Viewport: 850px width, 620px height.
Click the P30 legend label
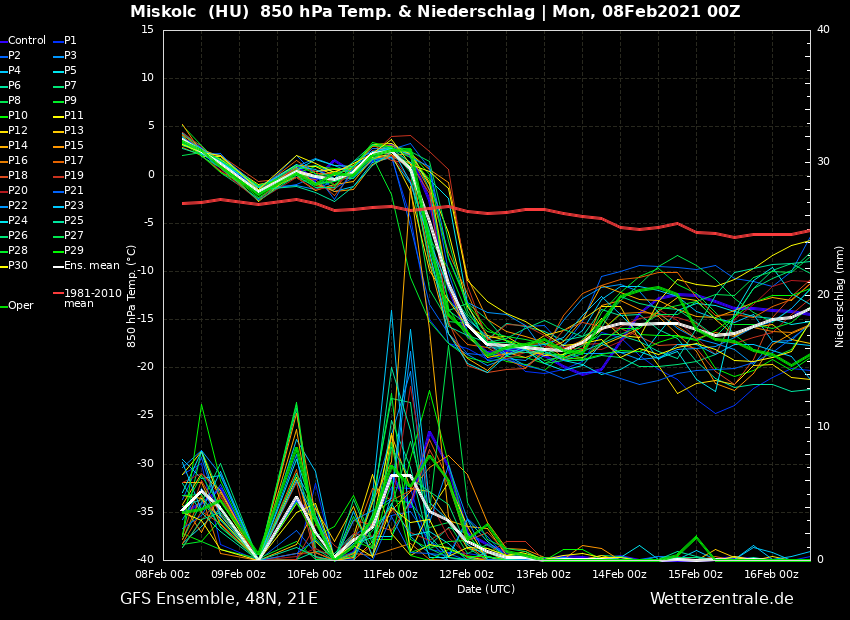(x=18, y=266)
